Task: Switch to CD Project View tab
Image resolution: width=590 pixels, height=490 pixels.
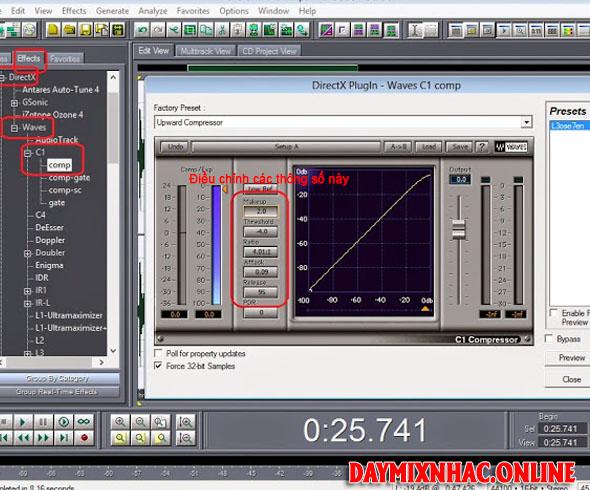Action: point(269,51)
